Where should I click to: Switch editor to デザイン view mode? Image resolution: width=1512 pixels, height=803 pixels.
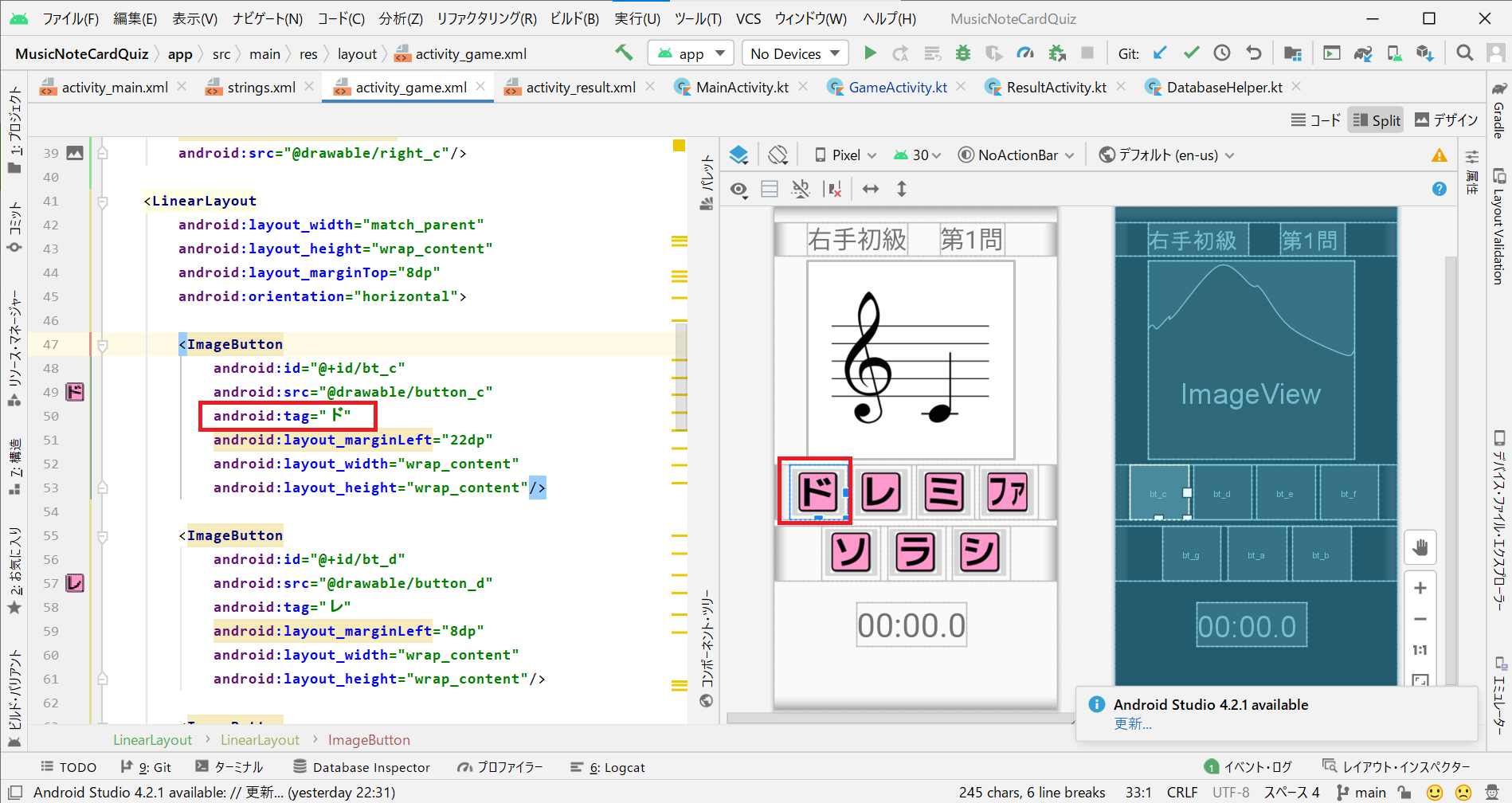1447,120
